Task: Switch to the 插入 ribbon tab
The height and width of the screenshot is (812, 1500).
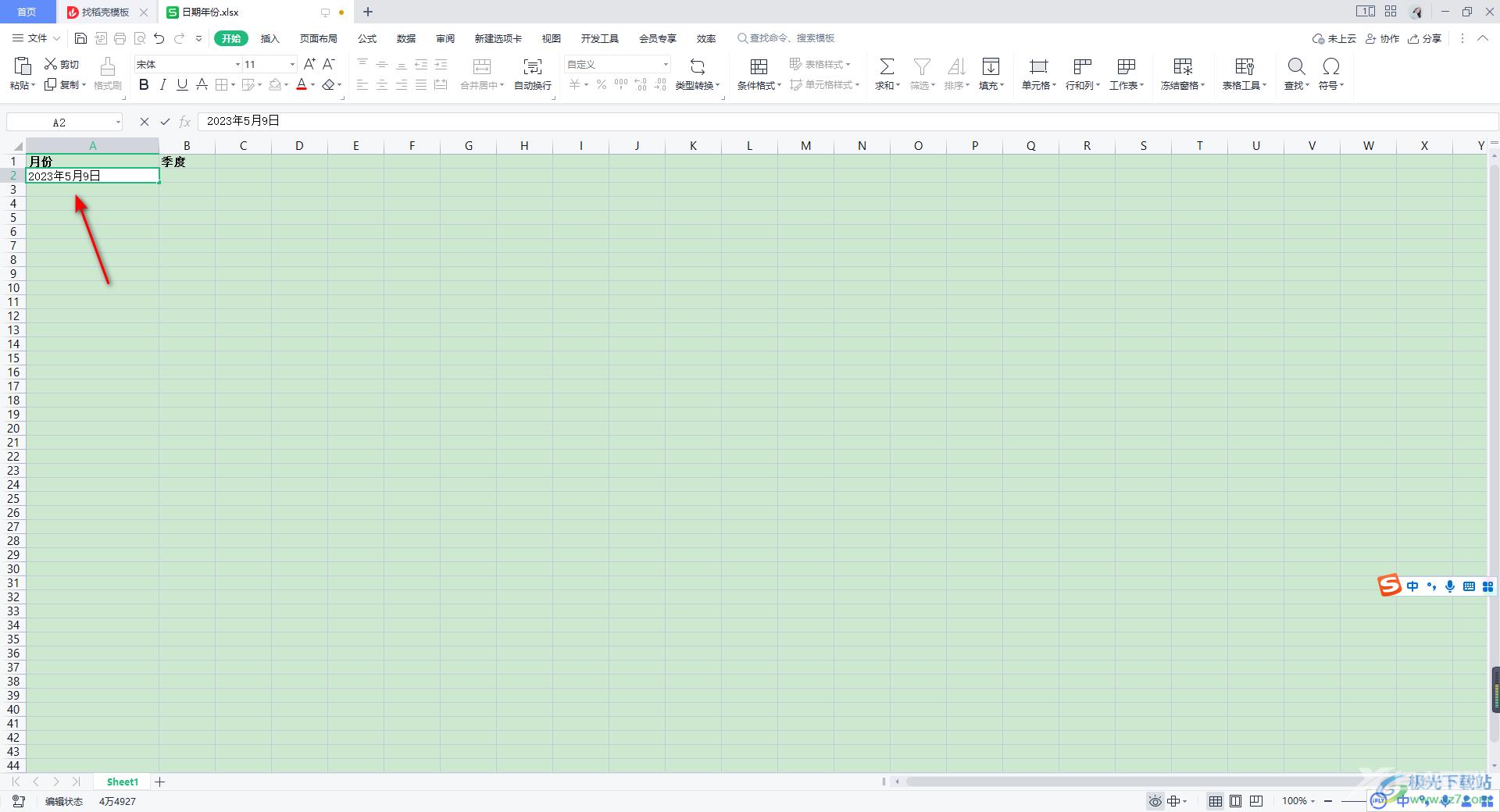Action: [270, 38]
